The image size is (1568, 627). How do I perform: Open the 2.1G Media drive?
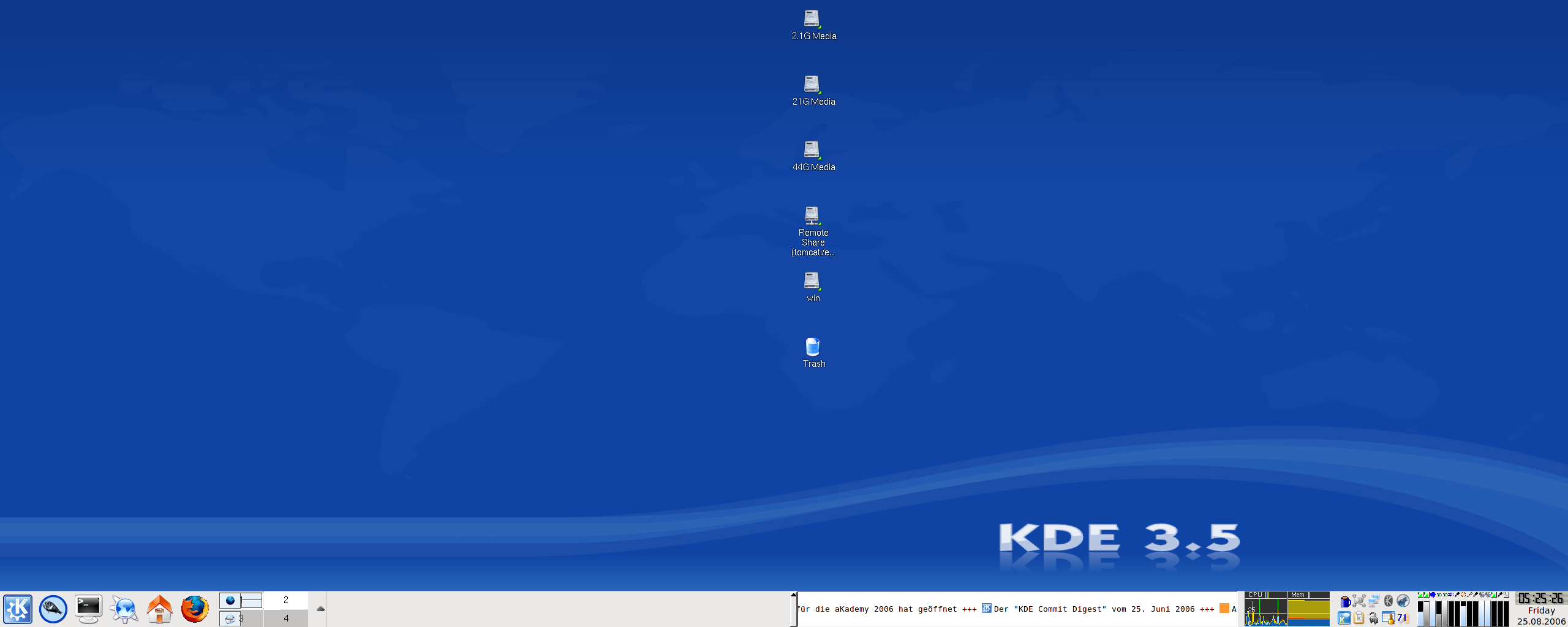(813, 25)
